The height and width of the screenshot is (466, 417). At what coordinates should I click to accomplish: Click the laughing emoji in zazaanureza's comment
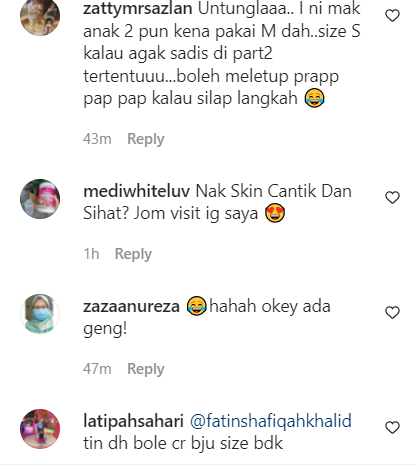196,306
